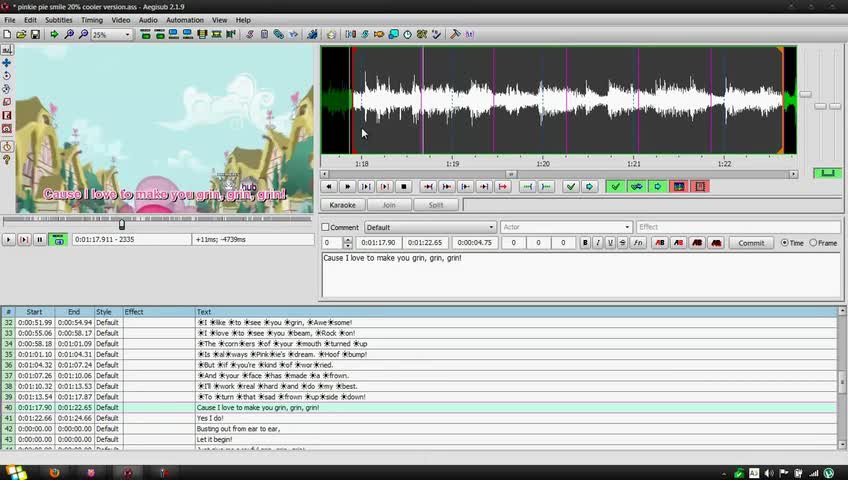This screenshot has width=848, height=480.
Task: Open the File menu
Action: click(x=10, y=20)
